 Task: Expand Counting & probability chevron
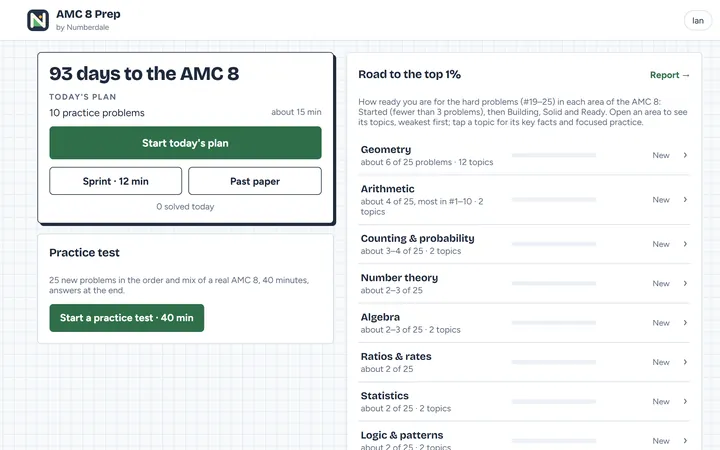(x=685, y=244)
